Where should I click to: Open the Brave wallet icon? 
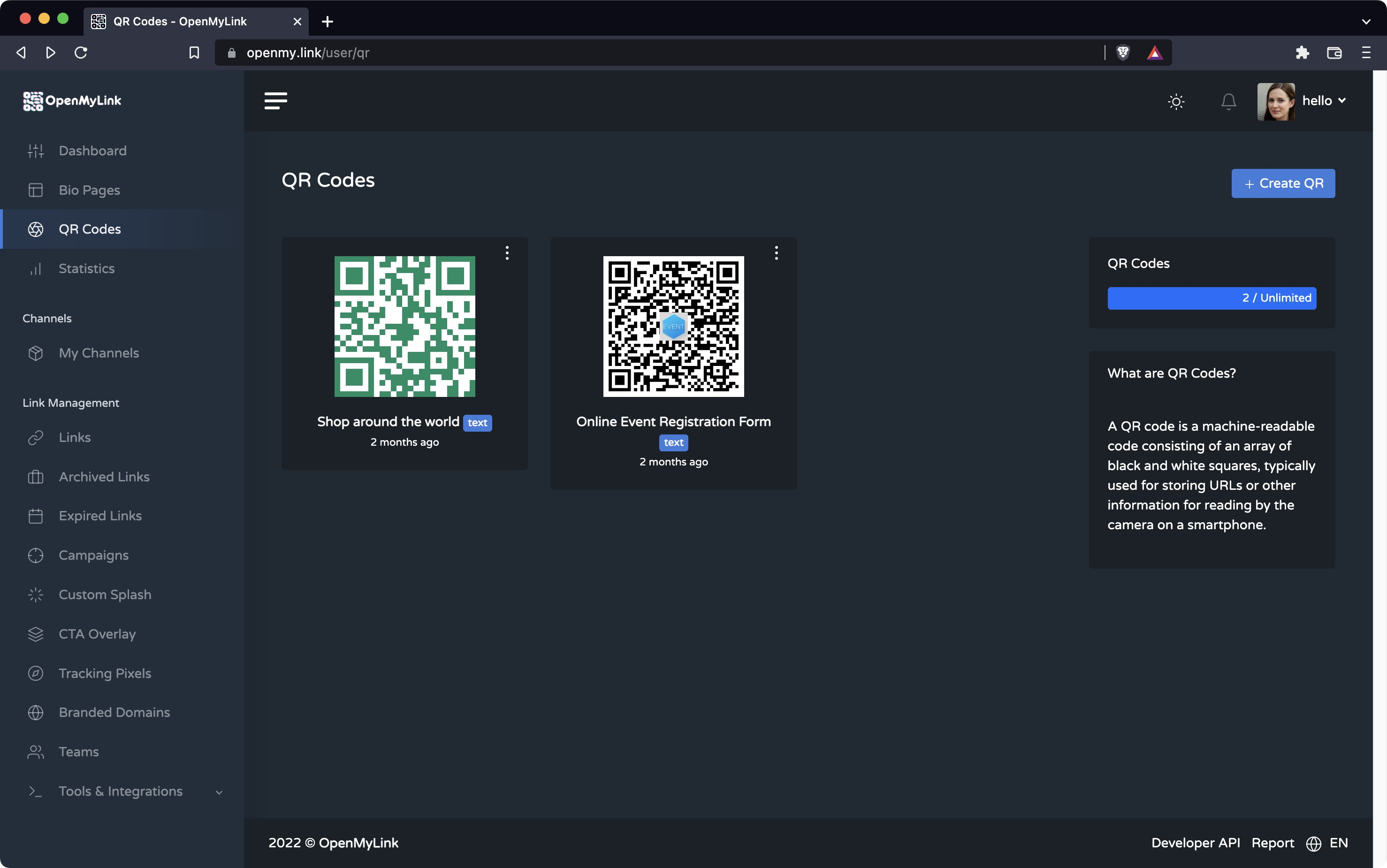coord(1334,53)
